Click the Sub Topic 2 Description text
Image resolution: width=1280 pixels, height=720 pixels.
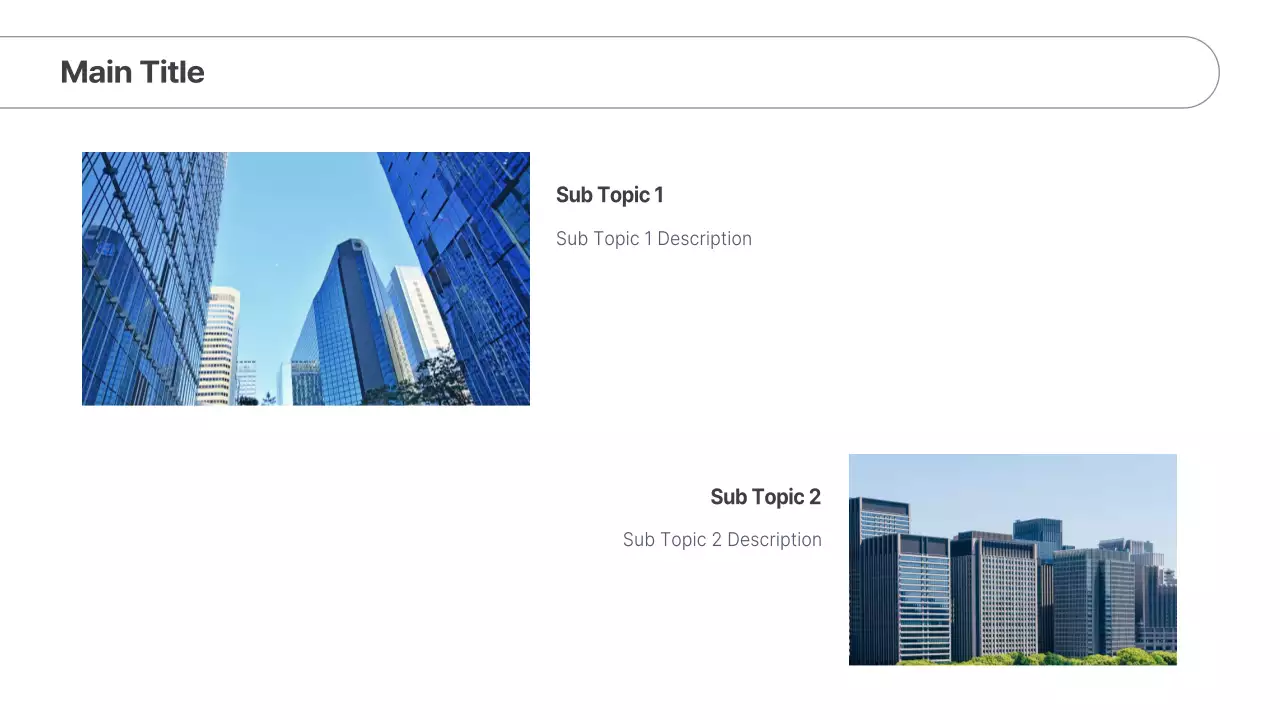pos(722,540)
